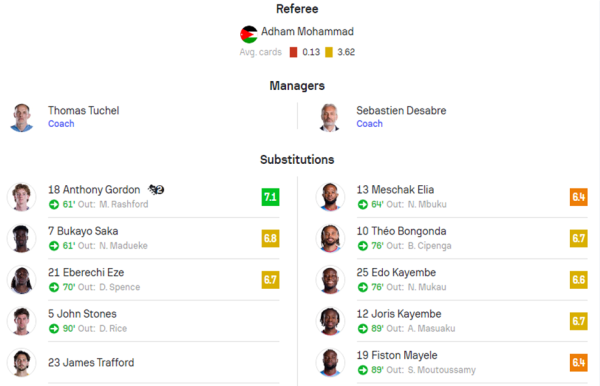
Task: Click the Coach link under Sebastien Desabre
Action: [x=370, y=124]
